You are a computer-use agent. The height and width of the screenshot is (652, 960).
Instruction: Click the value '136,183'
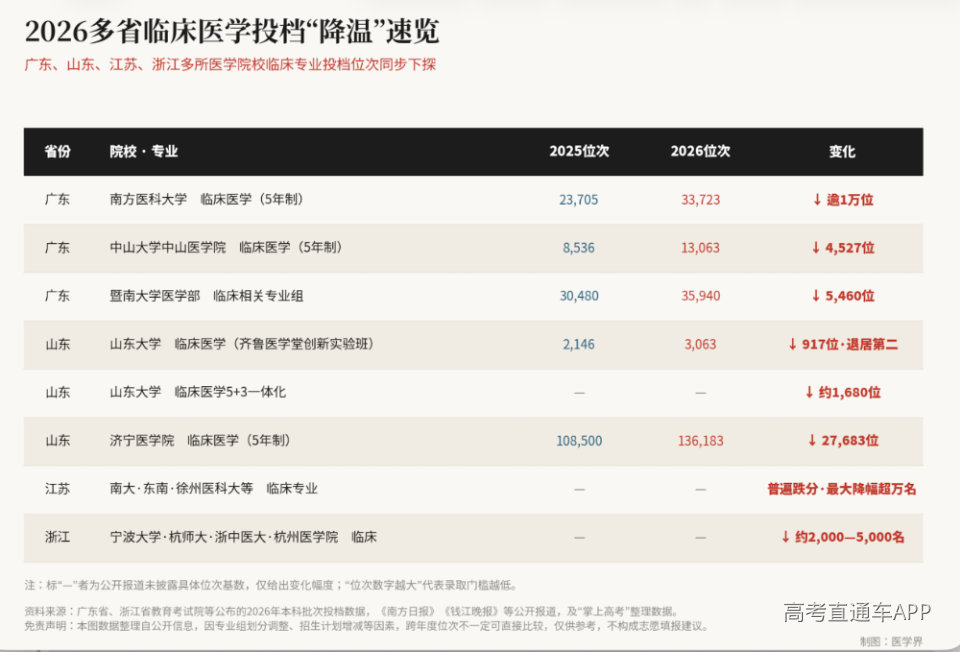700,441
